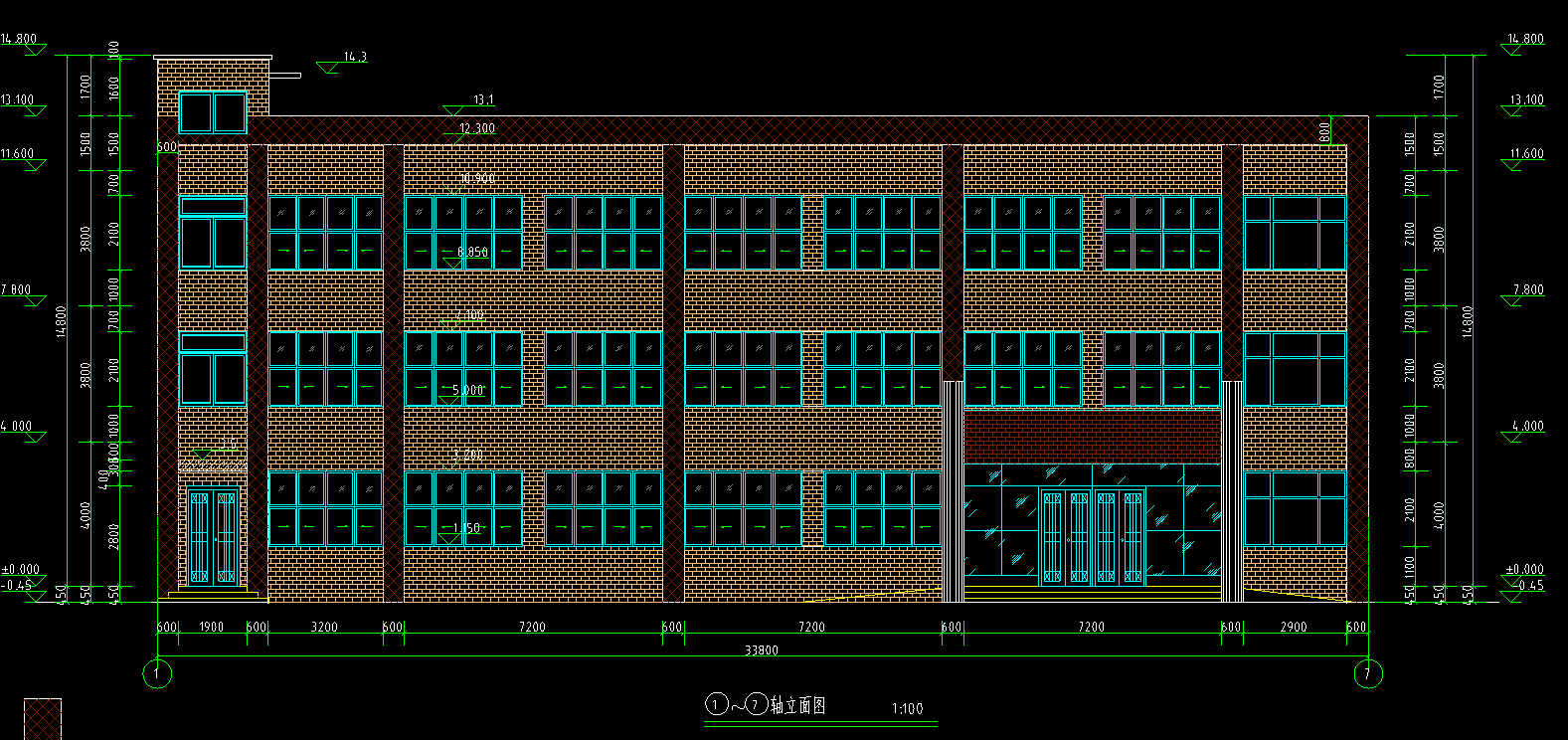This screenshot has width=1568, height=740.
Task: Select the rooftop stair tower window
Action: coord(213,112)
